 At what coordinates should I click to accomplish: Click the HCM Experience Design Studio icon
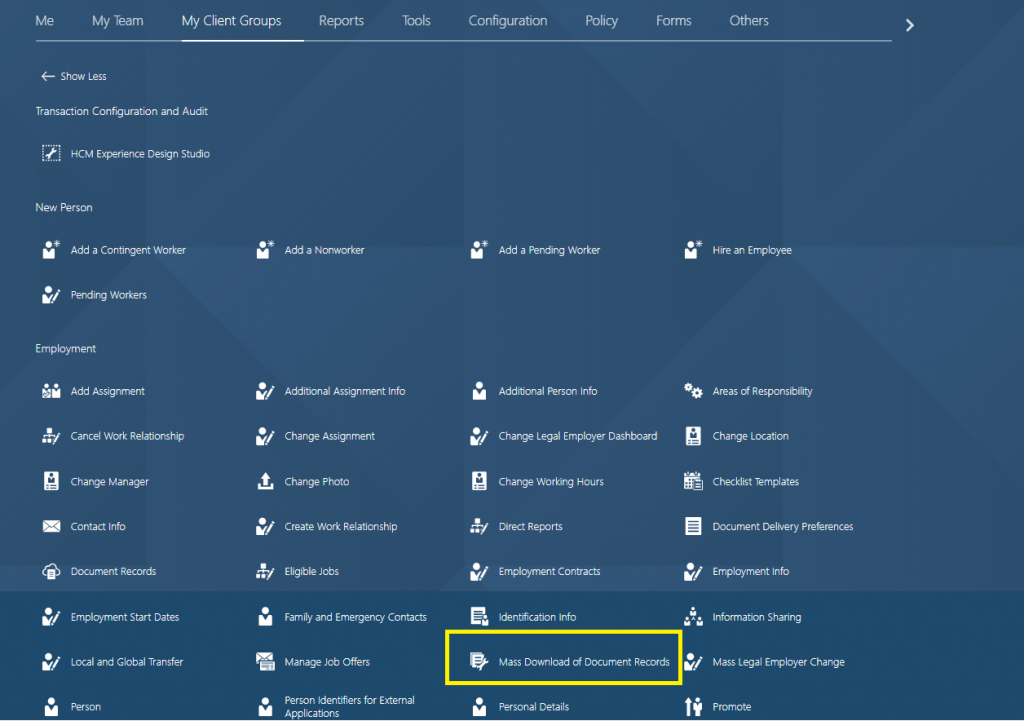(x=51, y=153)
